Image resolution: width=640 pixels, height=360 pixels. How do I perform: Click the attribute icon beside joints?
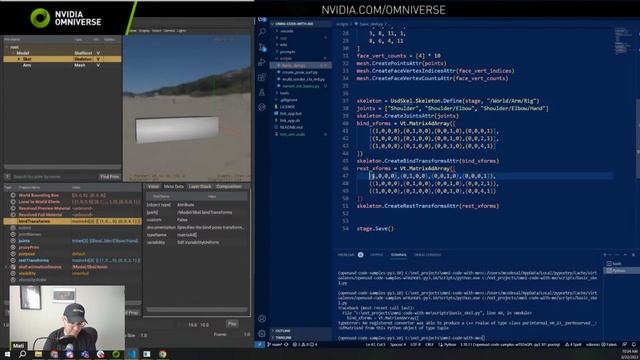13,241
